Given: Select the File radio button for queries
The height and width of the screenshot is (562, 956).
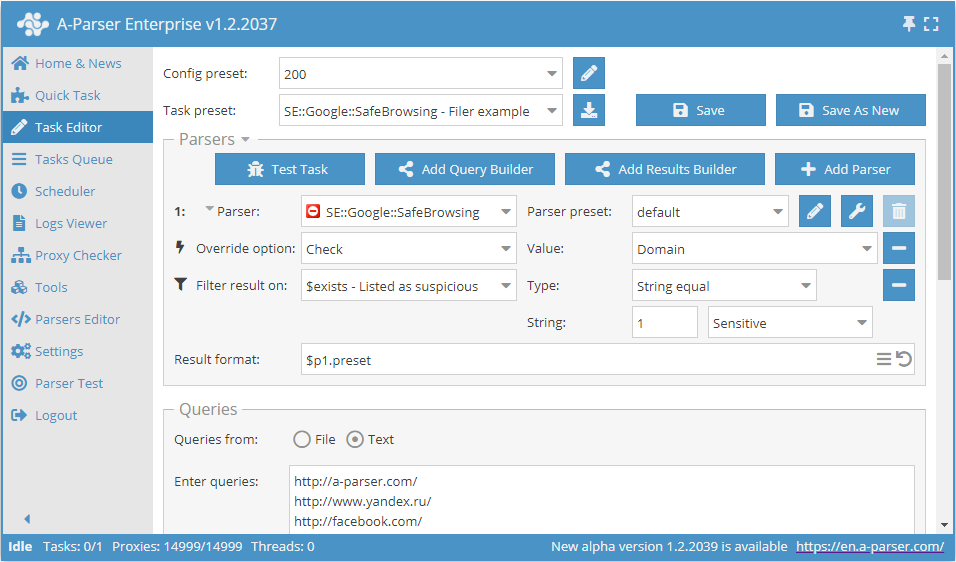Looking at the screenshot, I should pyautogui.click(x=302, y=439).
